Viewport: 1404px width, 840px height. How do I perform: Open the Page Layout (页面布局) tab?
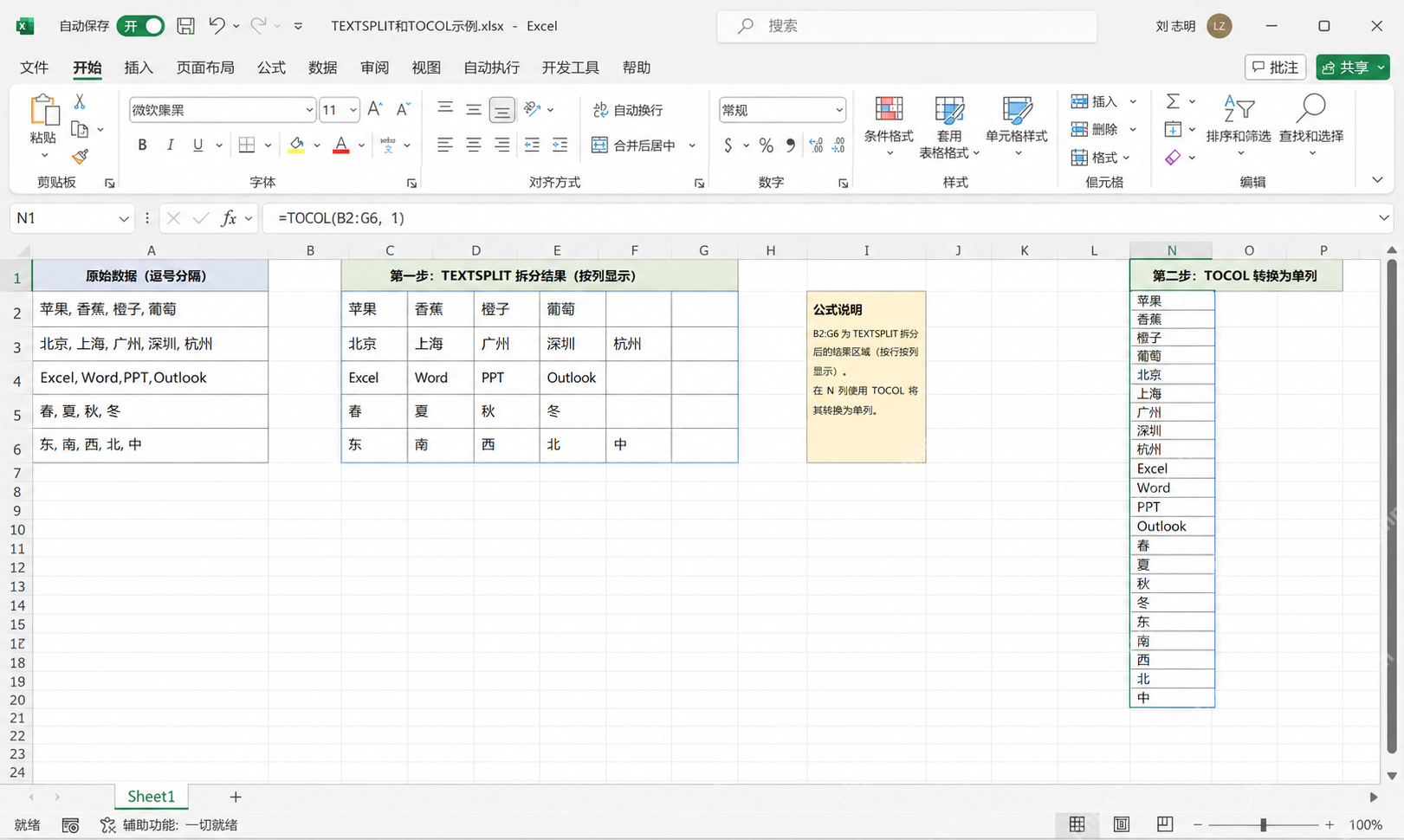coord(205,68)
